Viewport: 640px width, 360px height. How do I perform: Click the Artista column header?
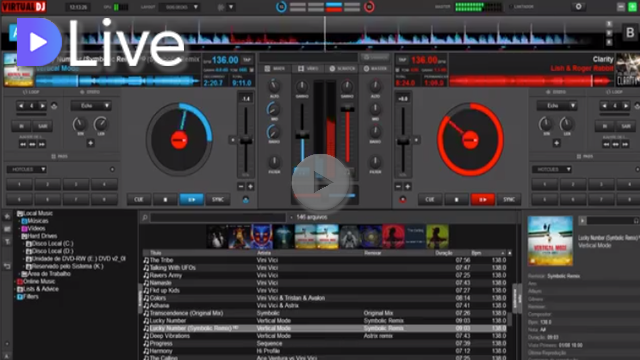(x=264, y=253)
